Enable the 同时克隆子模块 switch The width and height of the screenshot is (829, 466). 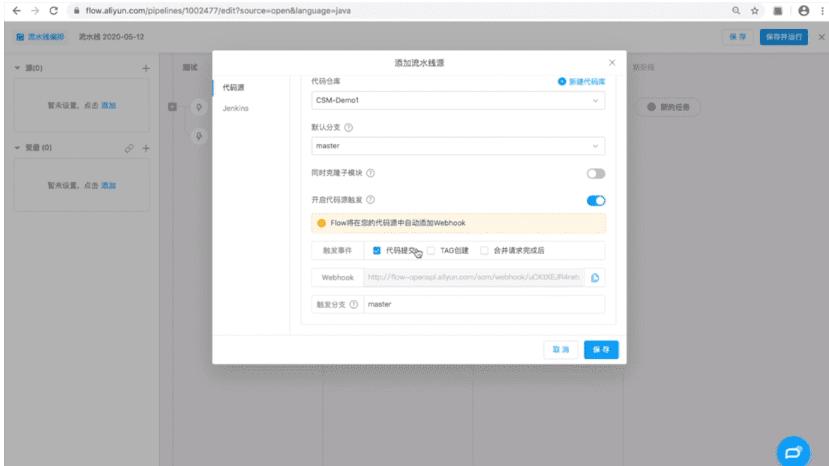tap(596, 173)
